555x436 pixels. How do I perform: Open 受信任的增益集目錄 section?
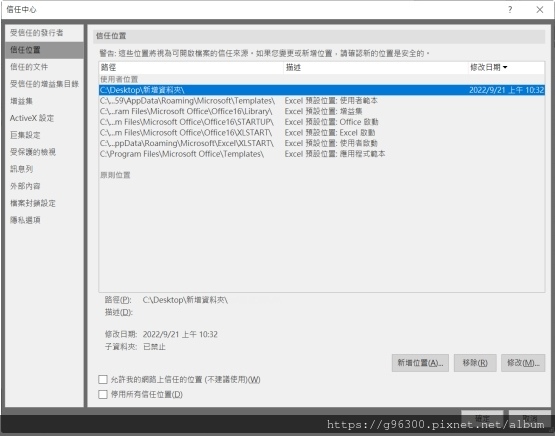pos(44,84)
